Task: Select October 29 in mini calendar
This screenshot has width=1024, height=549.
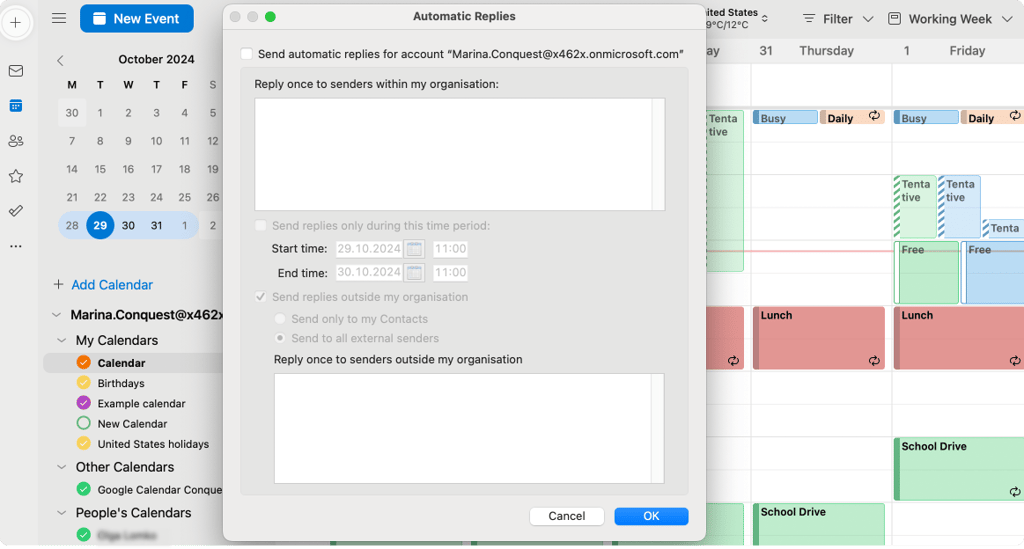Action: 100,225
